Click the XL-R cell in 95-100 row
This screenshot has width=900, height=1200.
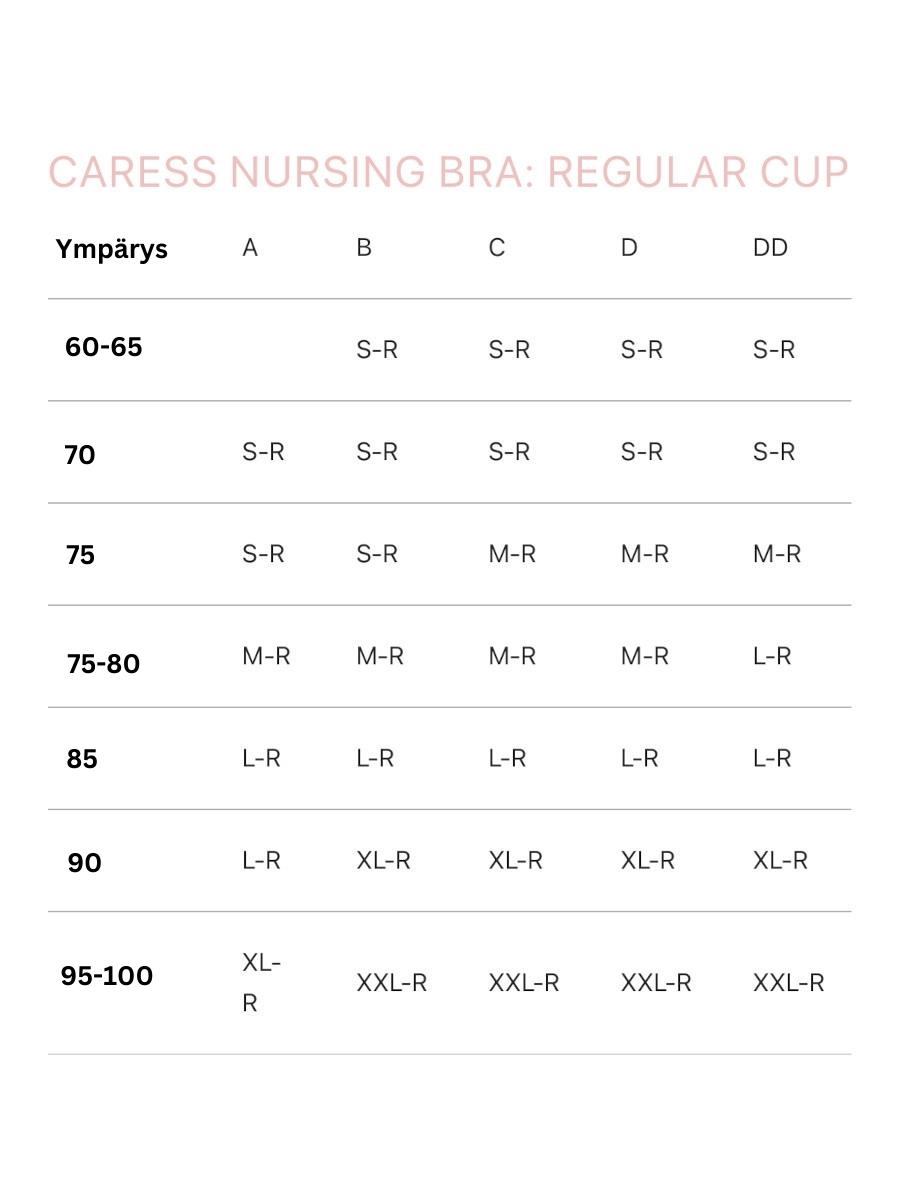coord(261,982)
